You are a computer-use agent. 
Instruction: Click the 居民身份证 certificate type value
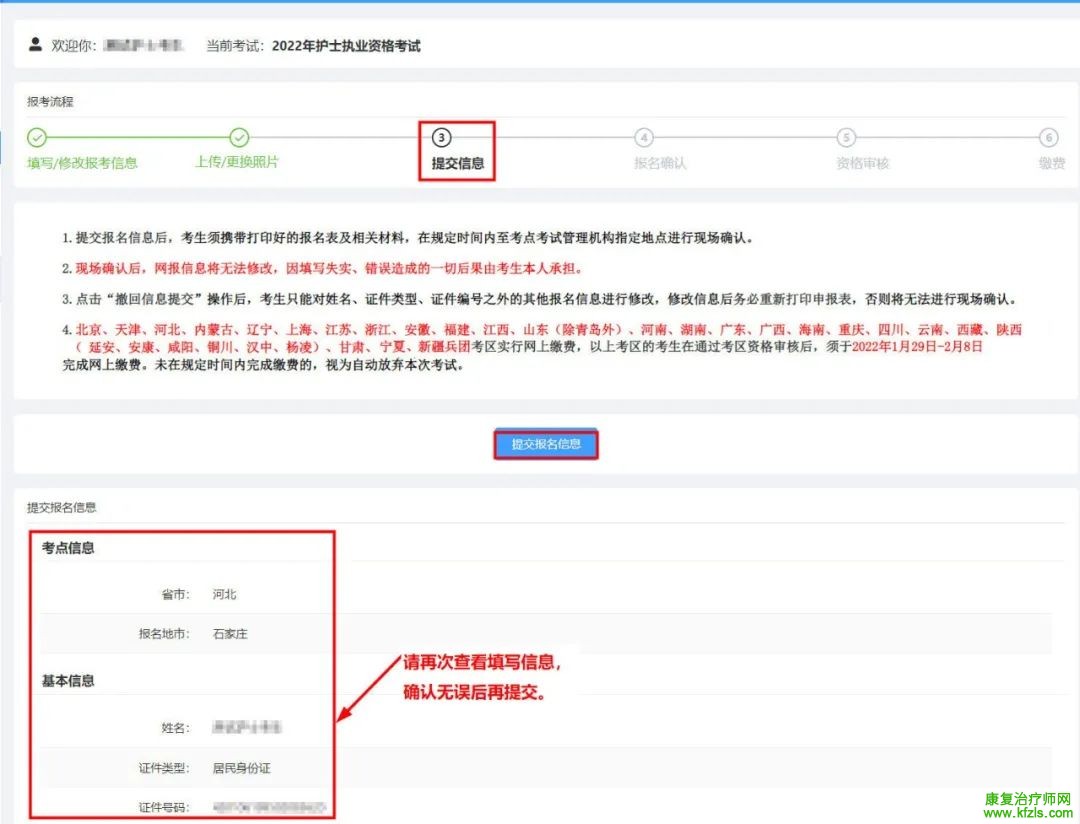242,768
